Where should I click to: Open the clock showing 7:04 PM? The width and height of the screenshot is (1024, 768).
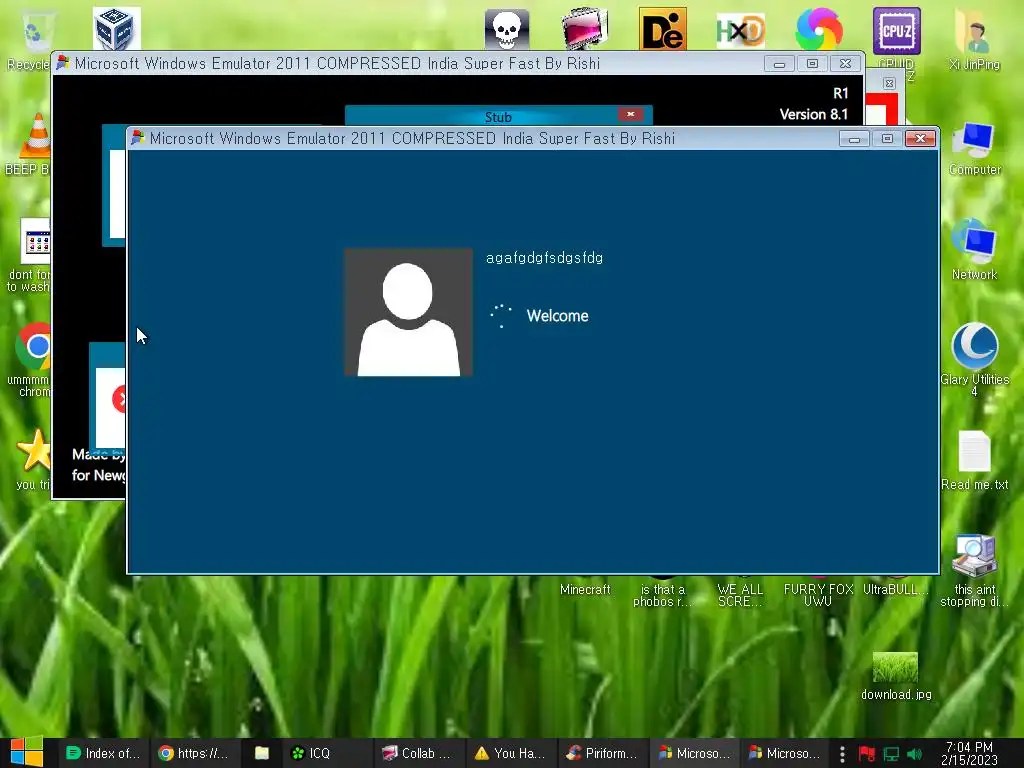[x=969, y=753]
